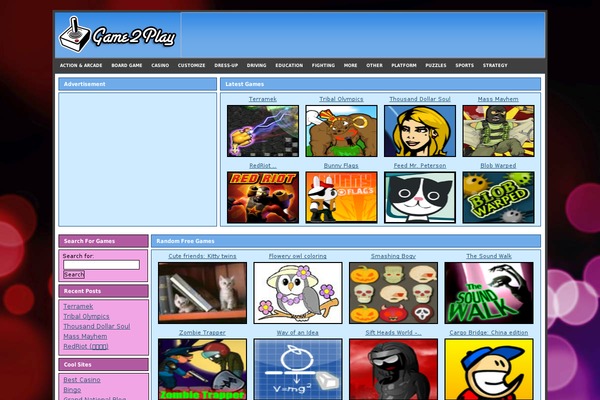Go to the Fighting category
600x400 pixels.
(x=323, y=65)
